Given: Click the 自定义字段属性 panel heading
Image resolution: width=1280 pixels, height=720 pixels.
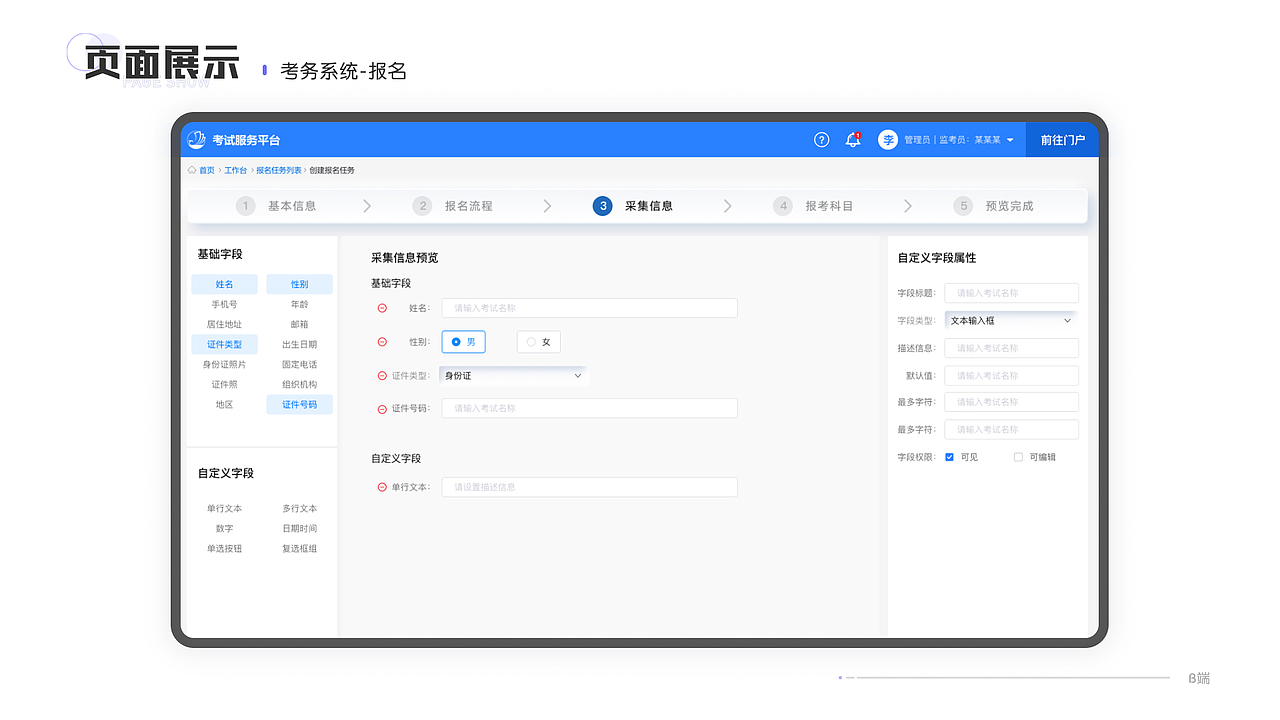Looking at the screenshot, I should (x=937, y=258).
